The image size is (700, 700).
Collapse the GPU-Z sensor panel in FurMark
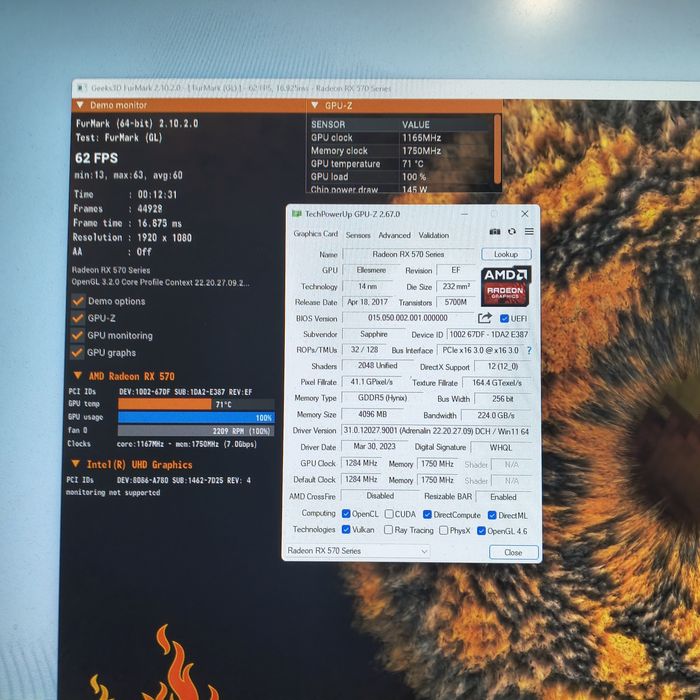coord(315,105)
